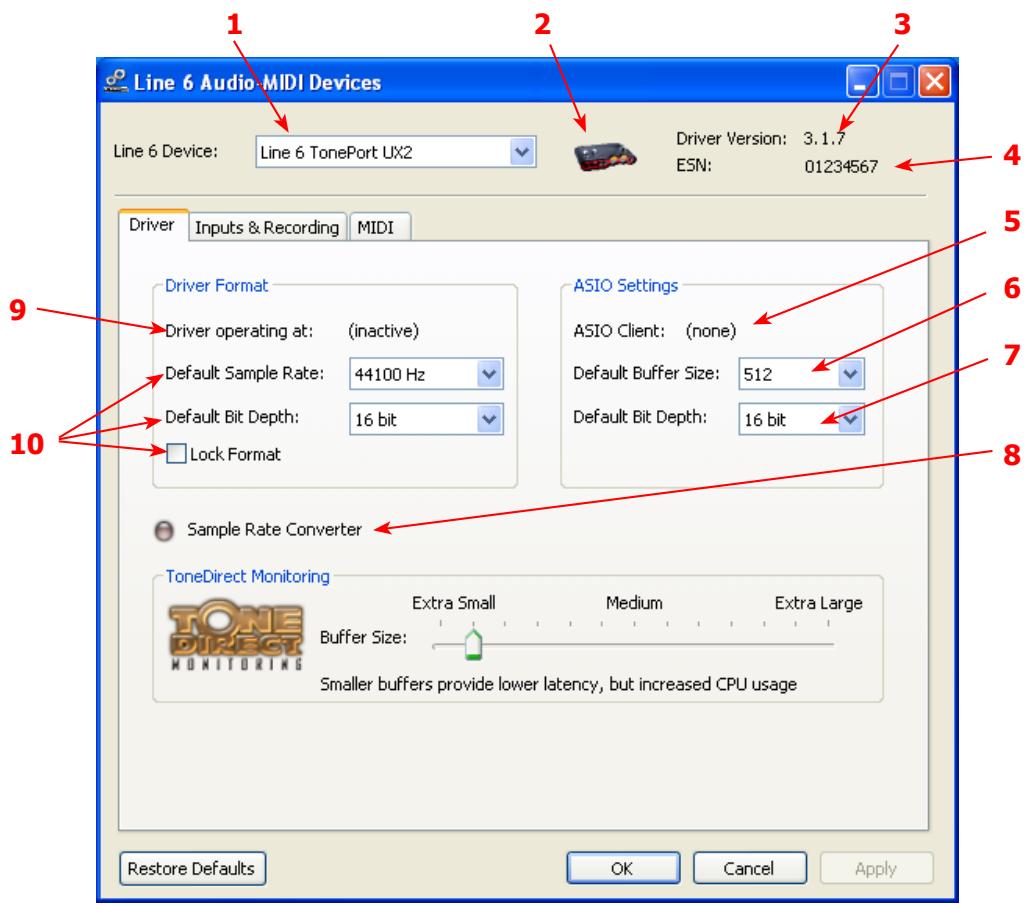Screen dimensions: 1034x906
Task: Click the Cancel button
Action: (749, 868)
